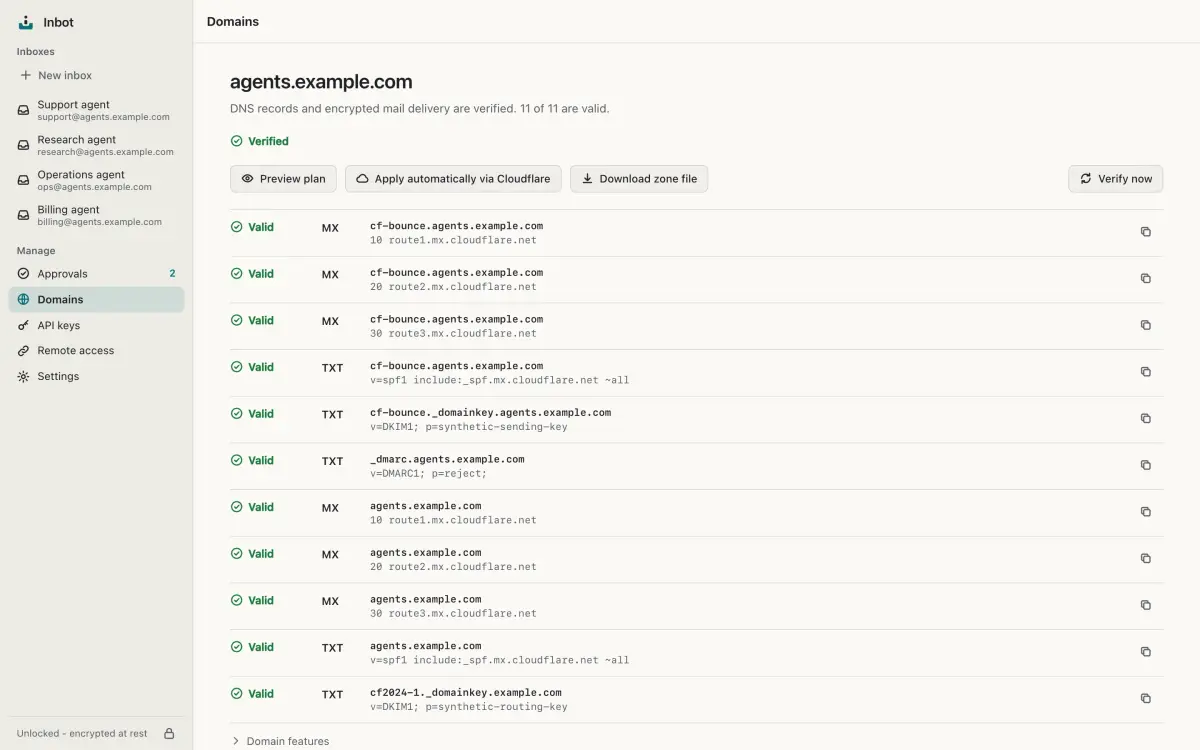Click the Billing agent inbox icon
Image resolution: width=1200 pixels, height=750 pixels.
(24, 215)
